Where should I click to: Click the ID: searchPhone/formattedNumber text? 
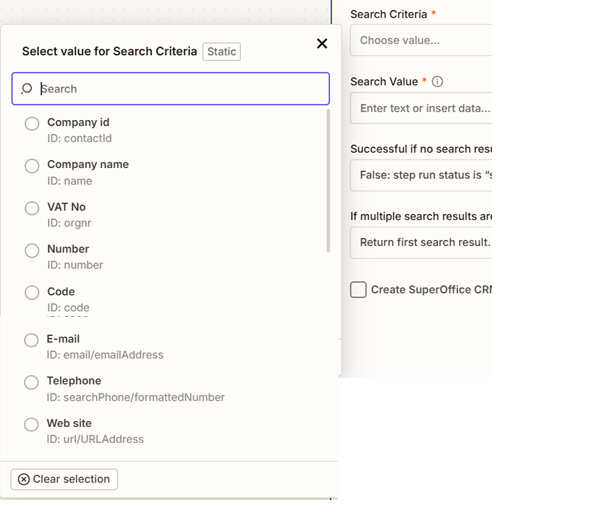135,397
